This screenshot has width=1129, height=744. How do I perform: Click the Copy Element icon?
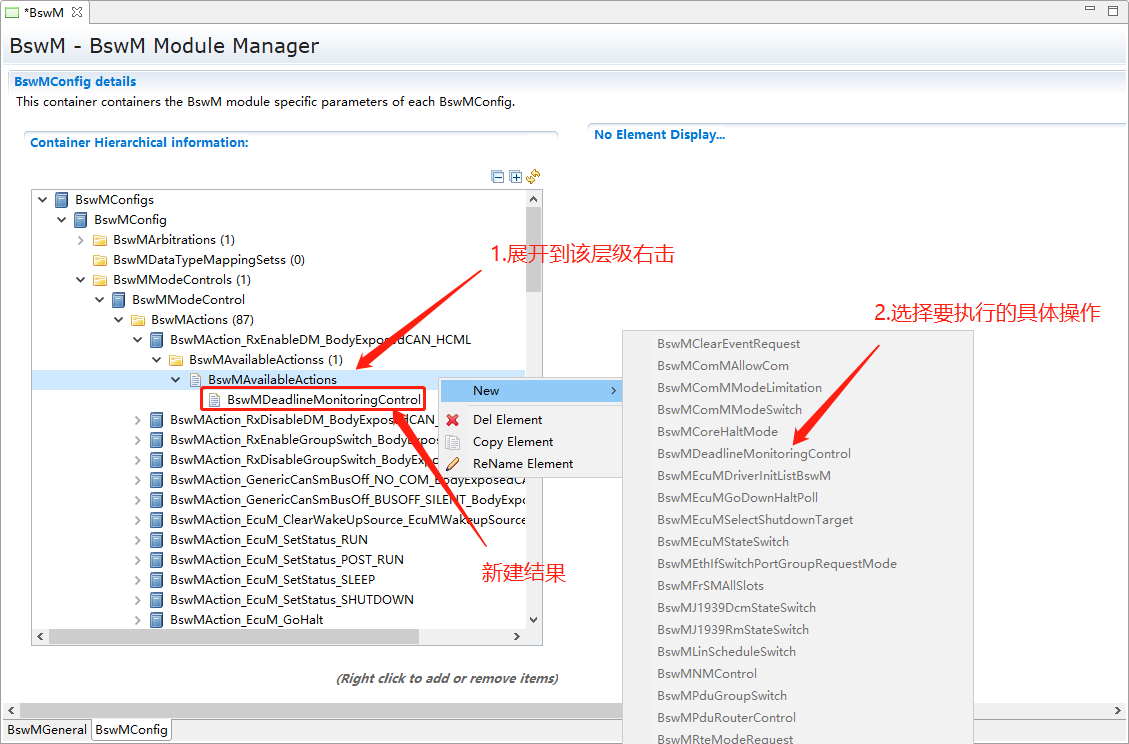(453, 442)
